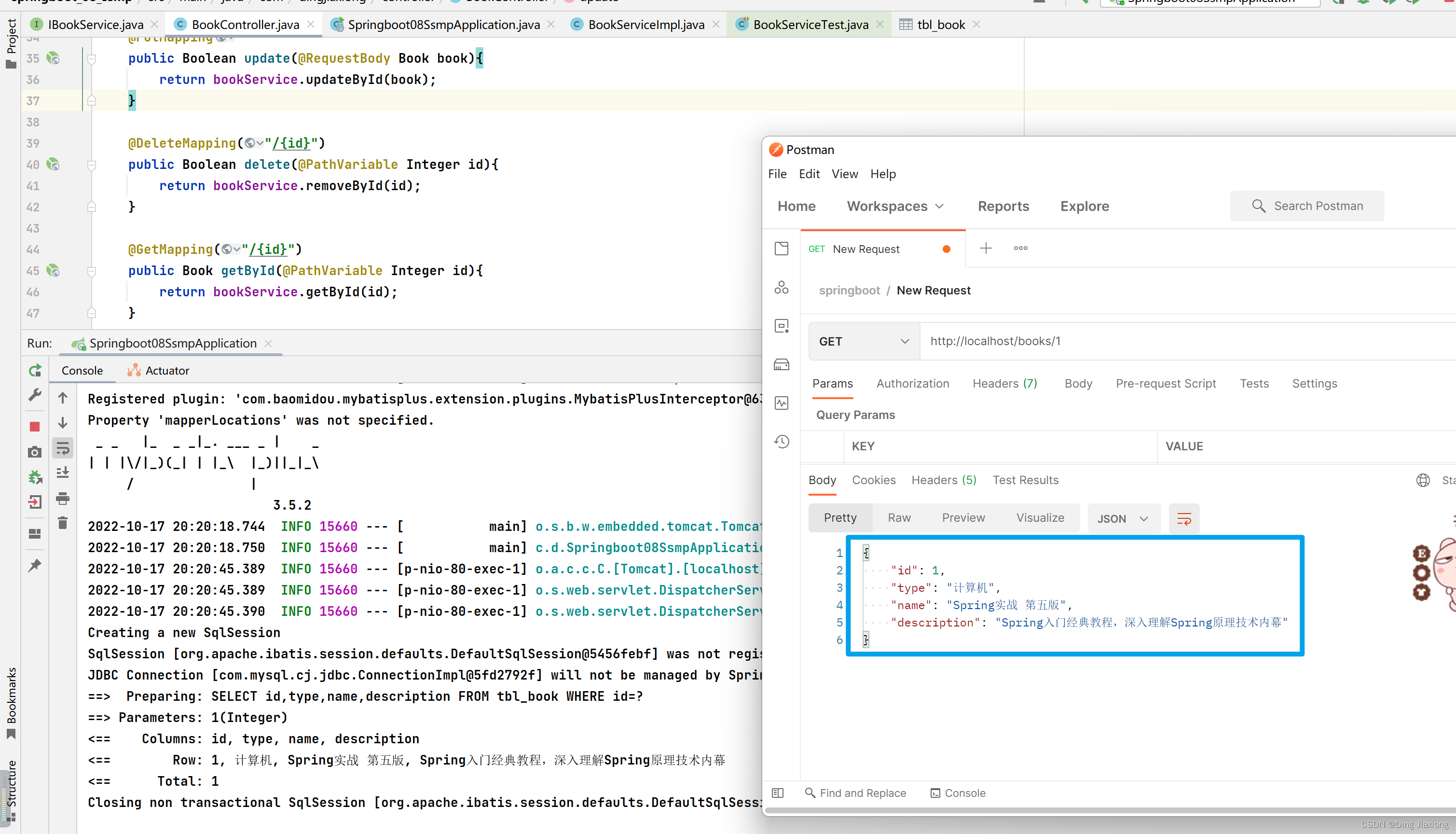The width and height of the screenshot is (1456, 834).
Task: Open History icon in Postman sidebar
Action: coord(782,442)
